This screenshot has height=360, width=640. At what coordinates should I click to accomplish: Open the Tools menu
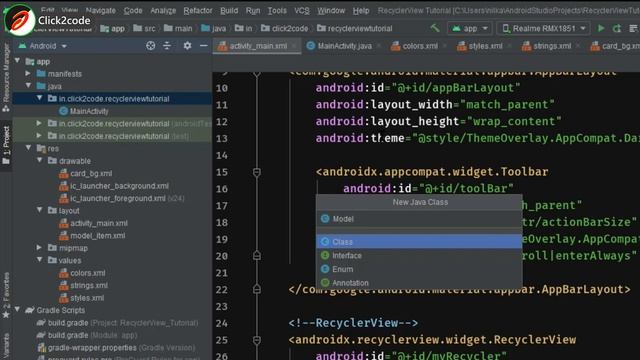(277, 10)
